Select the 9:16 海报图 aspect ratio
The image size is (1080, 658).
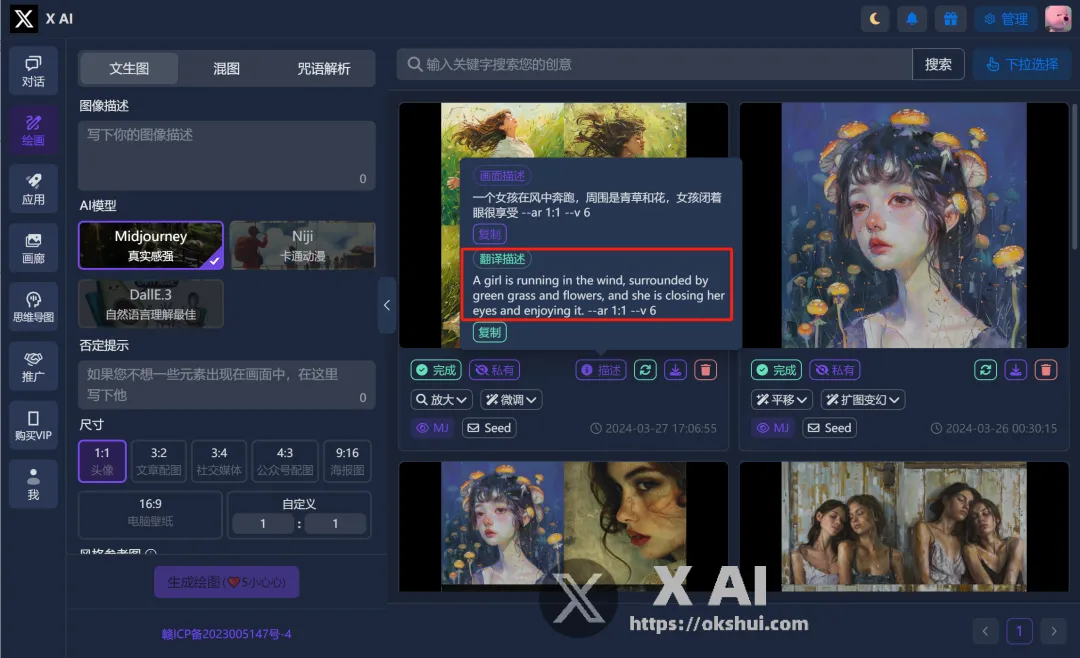(346, 460)
